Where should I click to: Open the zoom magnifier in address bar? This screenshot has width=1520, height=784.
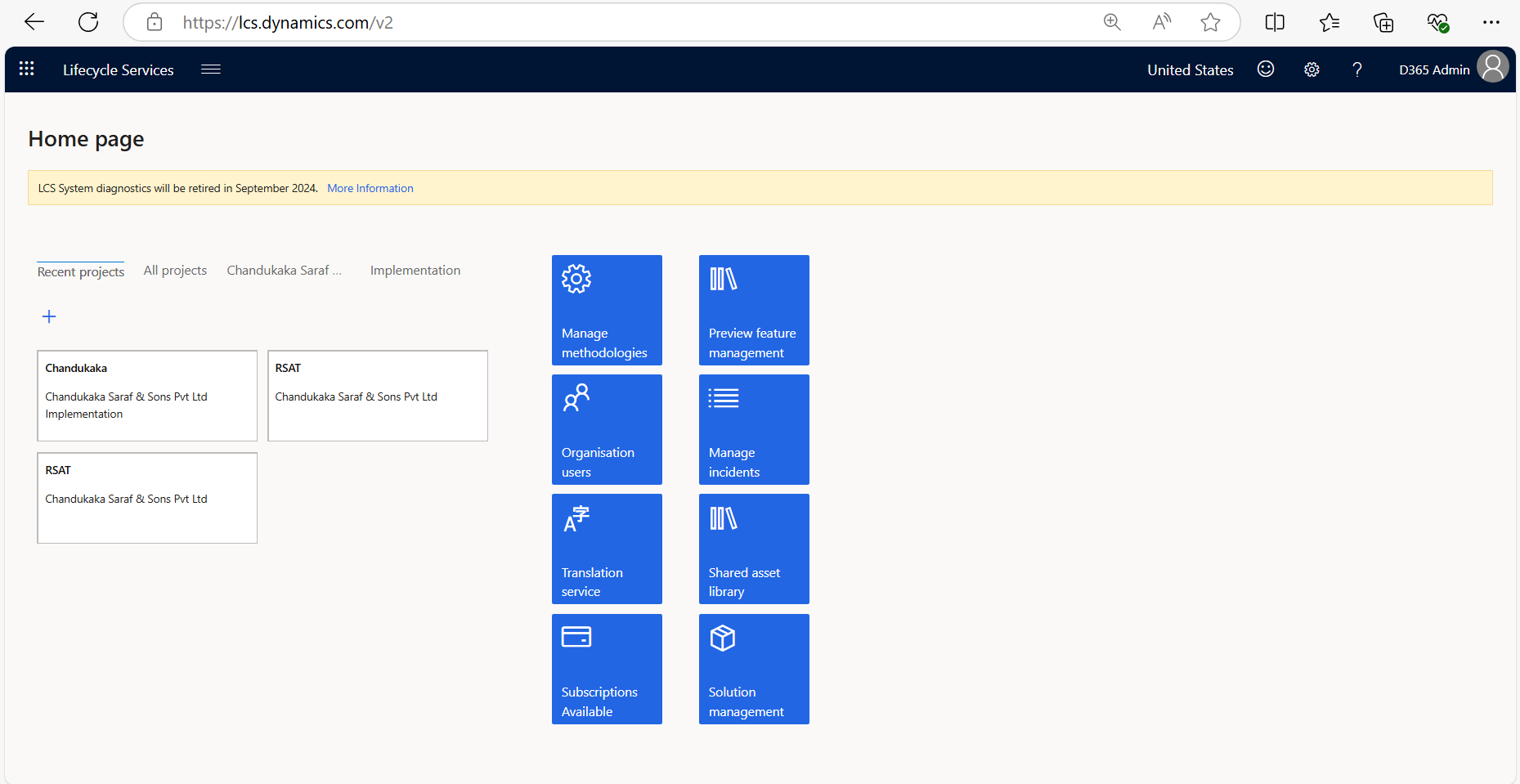click(1112, 22)
